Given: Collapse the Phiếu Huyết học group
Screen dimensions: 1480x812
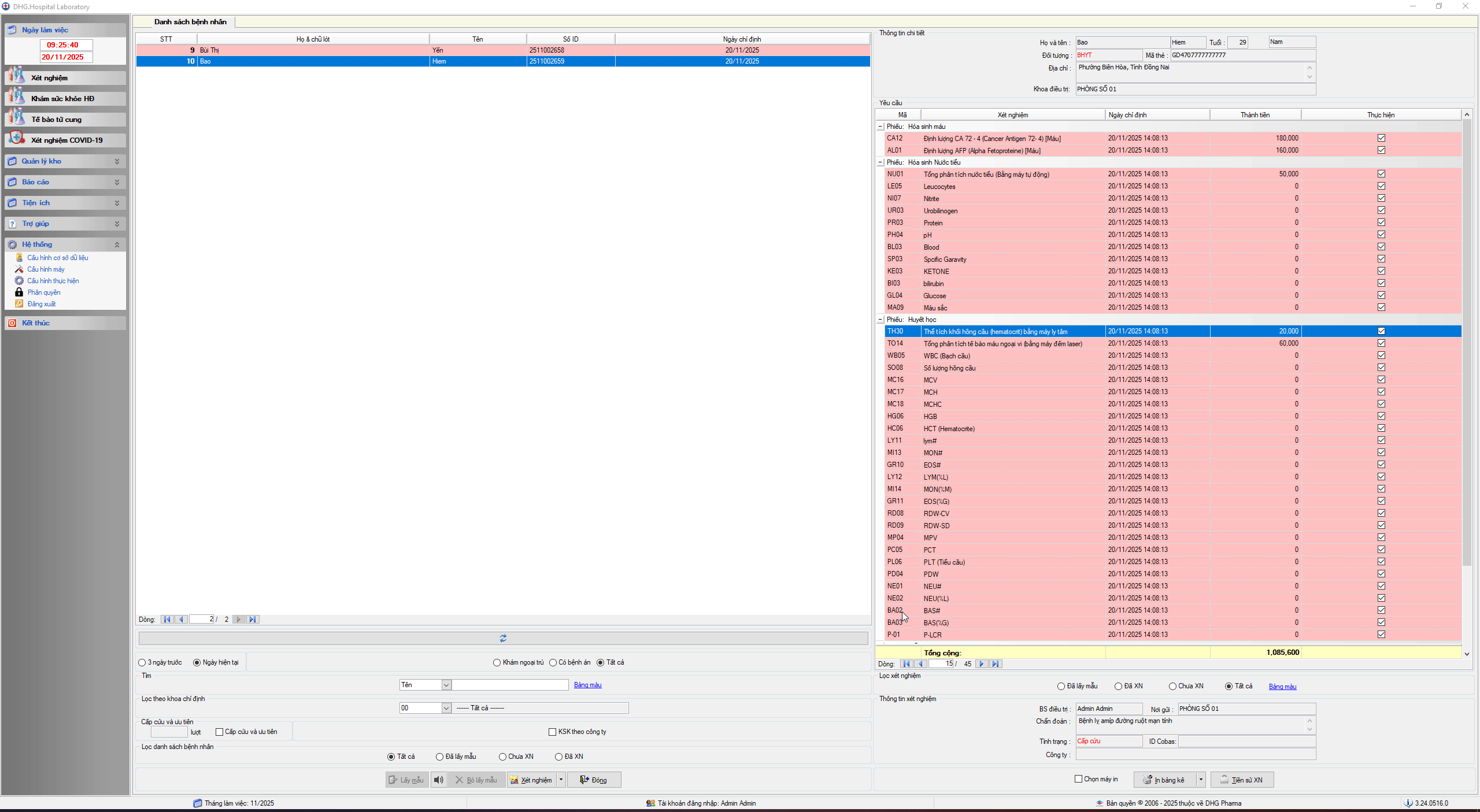Looking at the screenshot, I should click(880, 320).
